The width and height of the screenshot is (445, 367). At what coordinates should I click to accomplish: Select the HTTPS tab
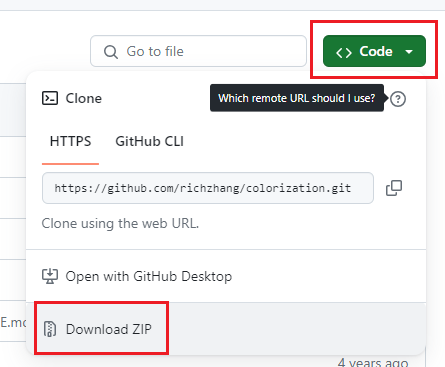click(70, 141)
